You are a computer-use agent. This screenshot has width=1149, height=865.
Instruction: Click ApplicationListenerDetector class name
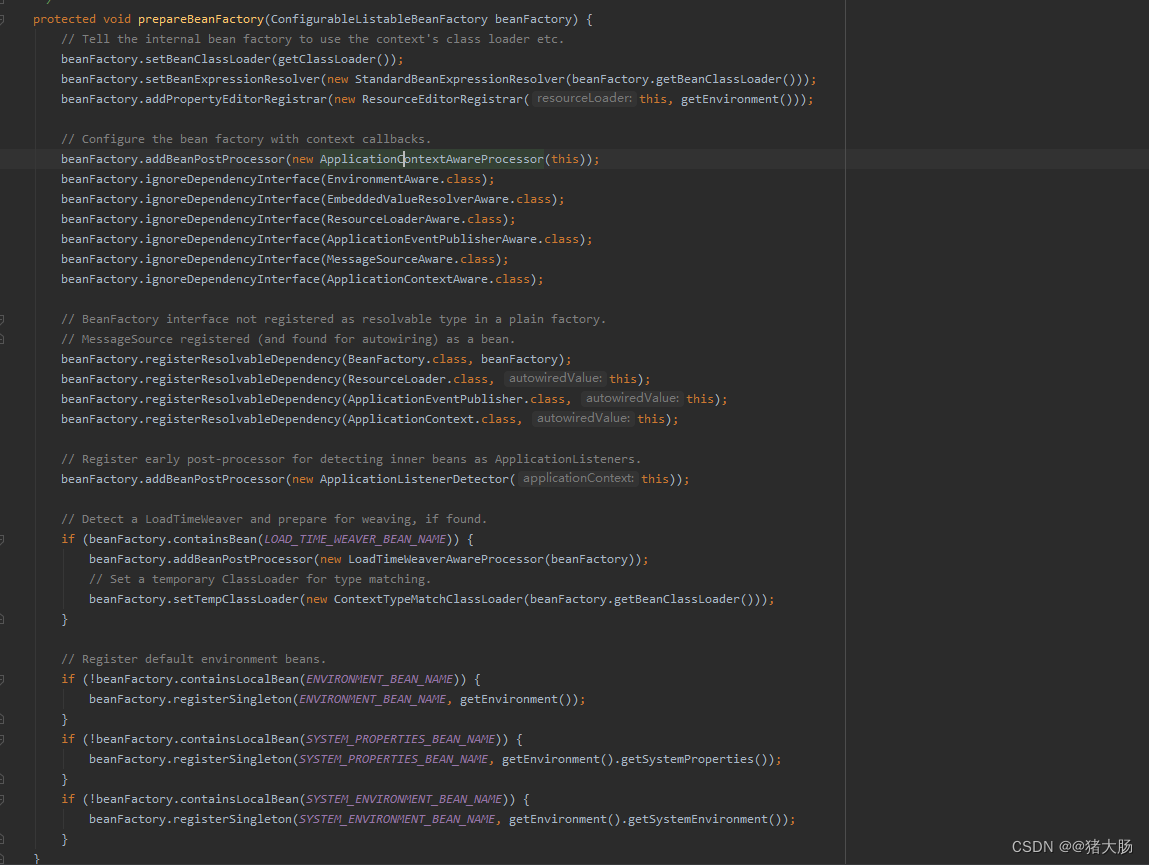(x=414, y=479)
